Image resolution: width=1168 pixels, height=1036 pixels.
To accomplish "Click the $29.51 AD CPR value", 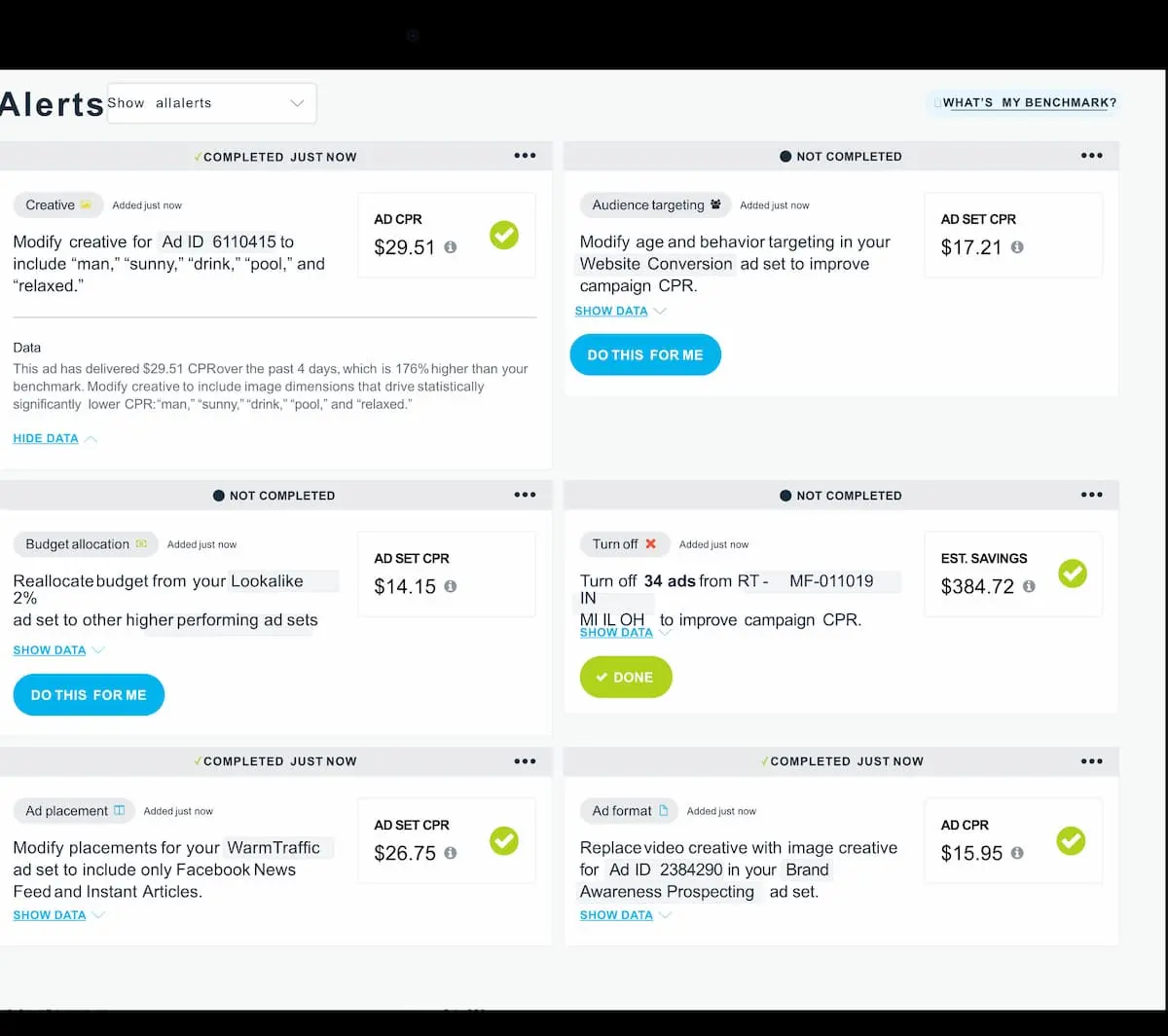I will coord(405,247).
